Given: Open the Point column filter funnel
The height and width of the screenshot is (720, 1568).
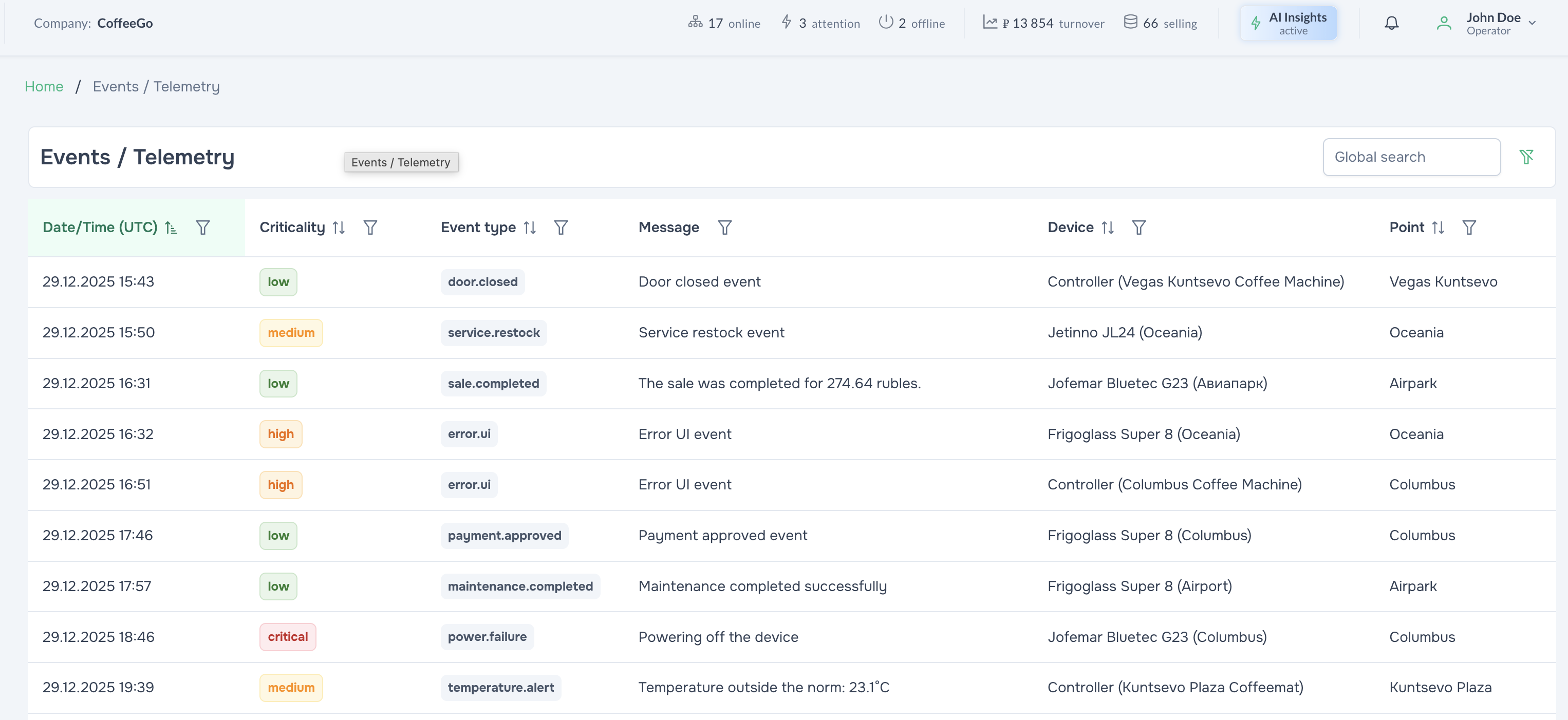Looking at the screenshot, I should tap(1469, 228).
